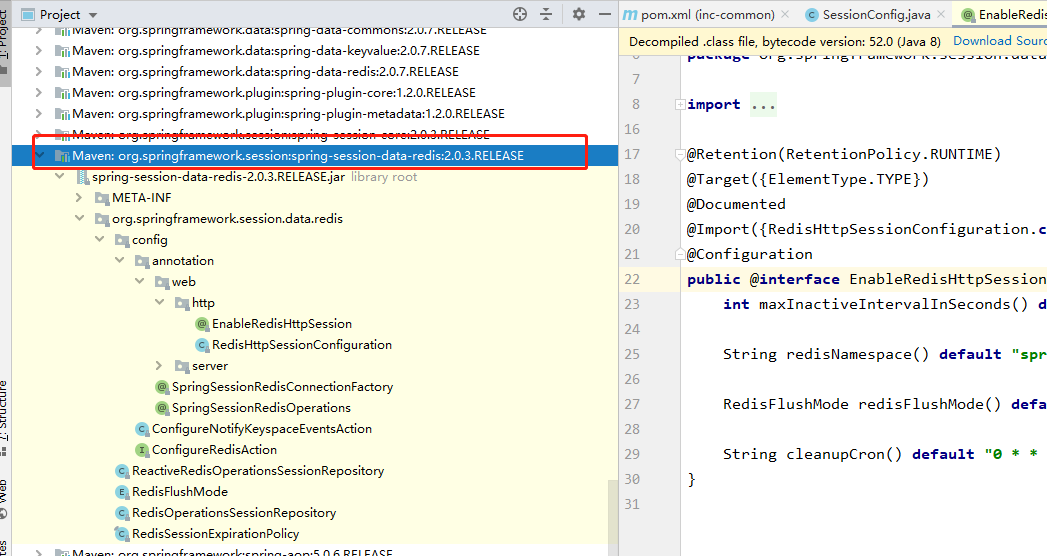Click fold marker beside @Retention line
This screenshot has width=1047, height=556.
click(x=680, y=154)
